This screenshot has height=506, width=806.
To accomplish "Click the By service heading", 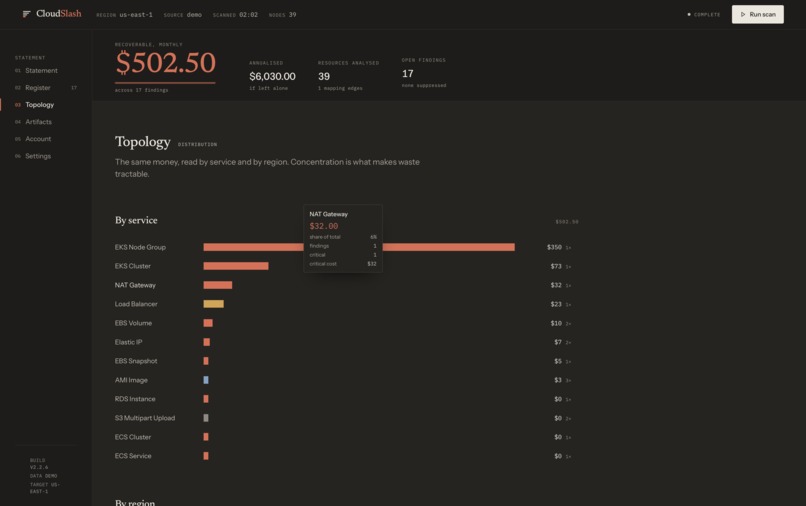I will click(x=136, y=220).
